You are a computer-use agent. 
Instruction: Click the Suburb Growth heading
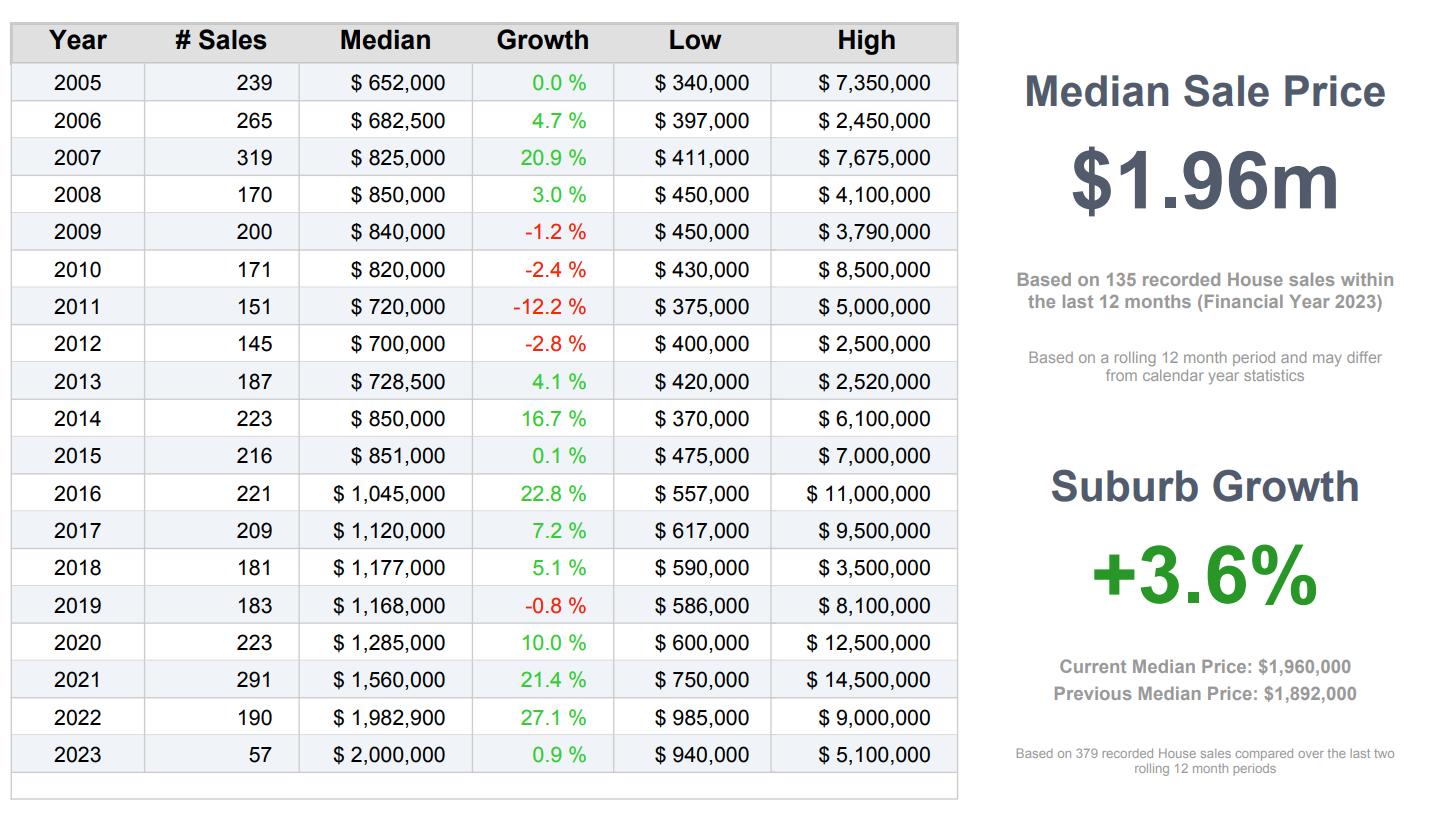click(1204, 487)
